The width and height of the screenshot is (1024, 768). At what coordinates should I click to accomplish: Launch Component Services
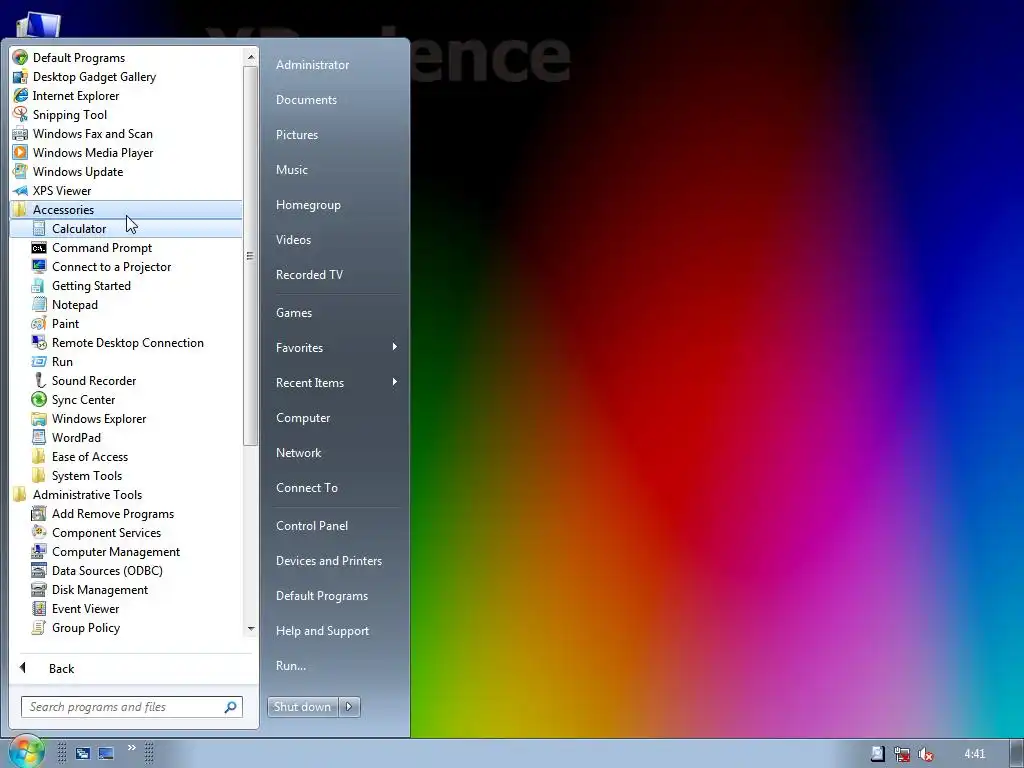click(126, 533)
